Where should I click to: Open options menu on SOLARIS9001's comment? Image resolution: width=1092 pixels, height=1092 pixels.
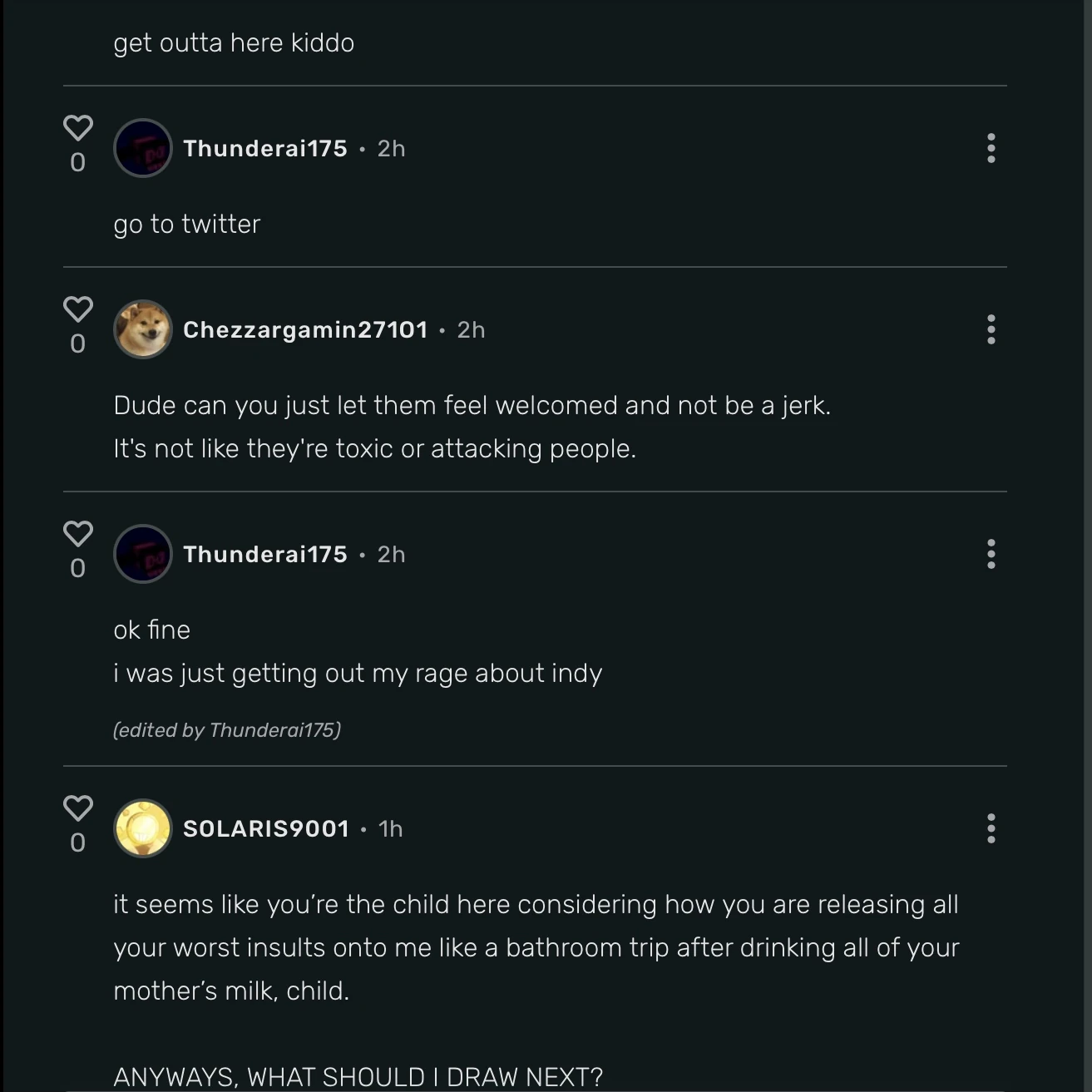pos(990,828)
